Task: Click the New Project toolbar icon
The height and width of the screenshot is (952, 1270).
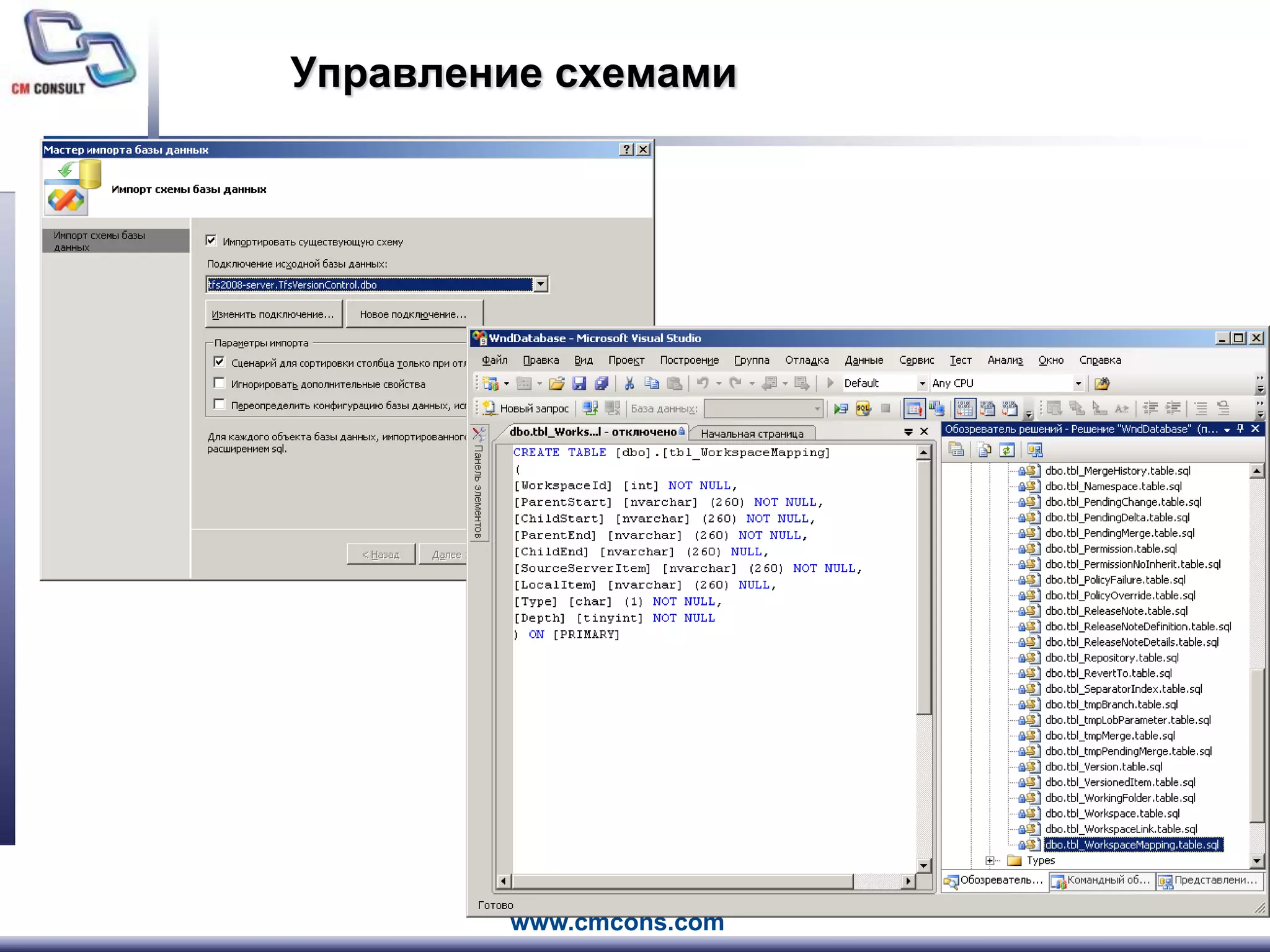Action: click(x=491, y=384)
